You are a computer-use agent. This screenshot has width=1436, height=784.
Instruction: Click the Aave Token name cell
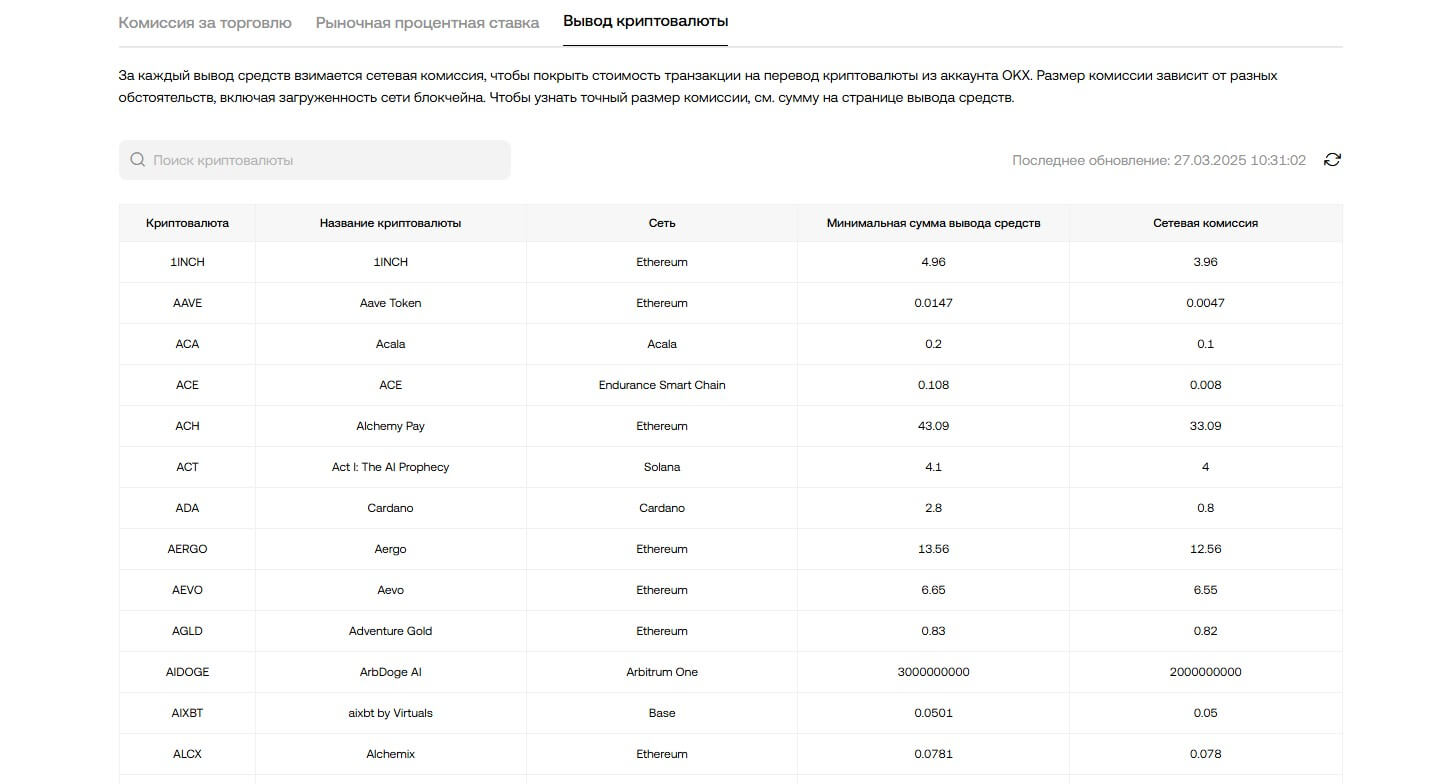(390, 303)
